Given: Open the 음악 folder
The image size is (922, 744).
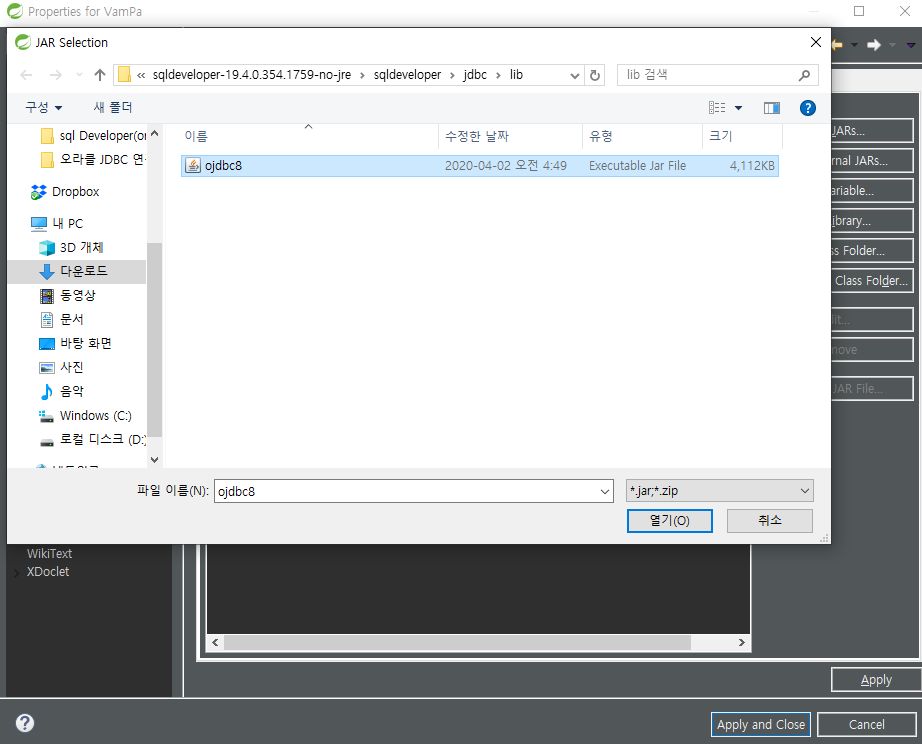Looking at the screenshot, I should [x=62, y=392].
